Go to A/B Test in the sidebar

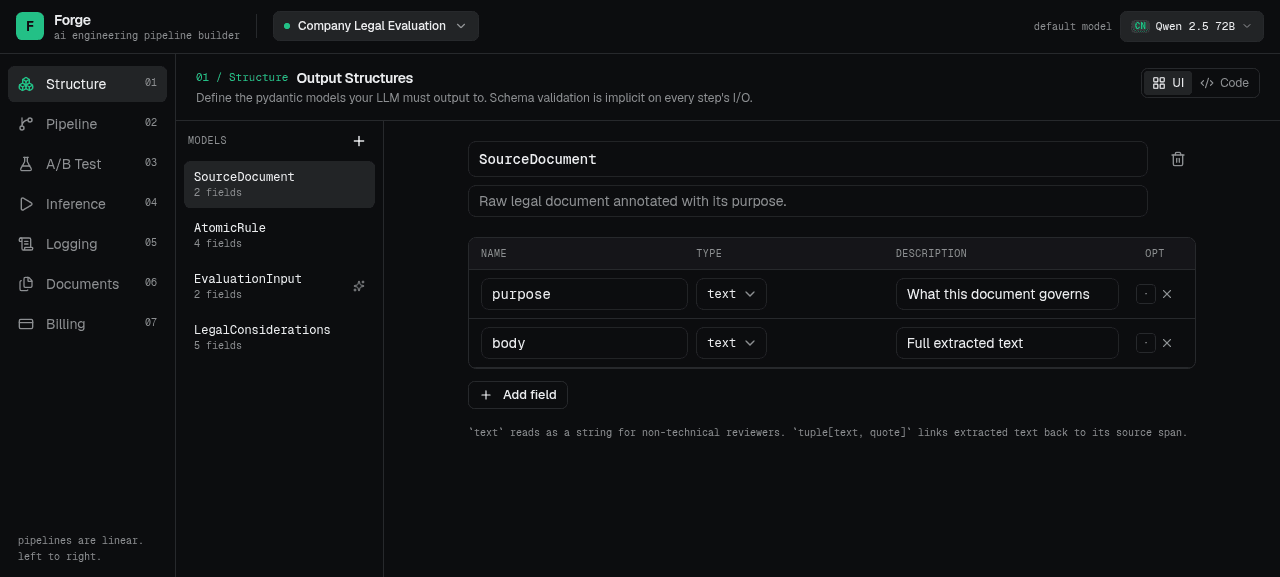[87, 164]
